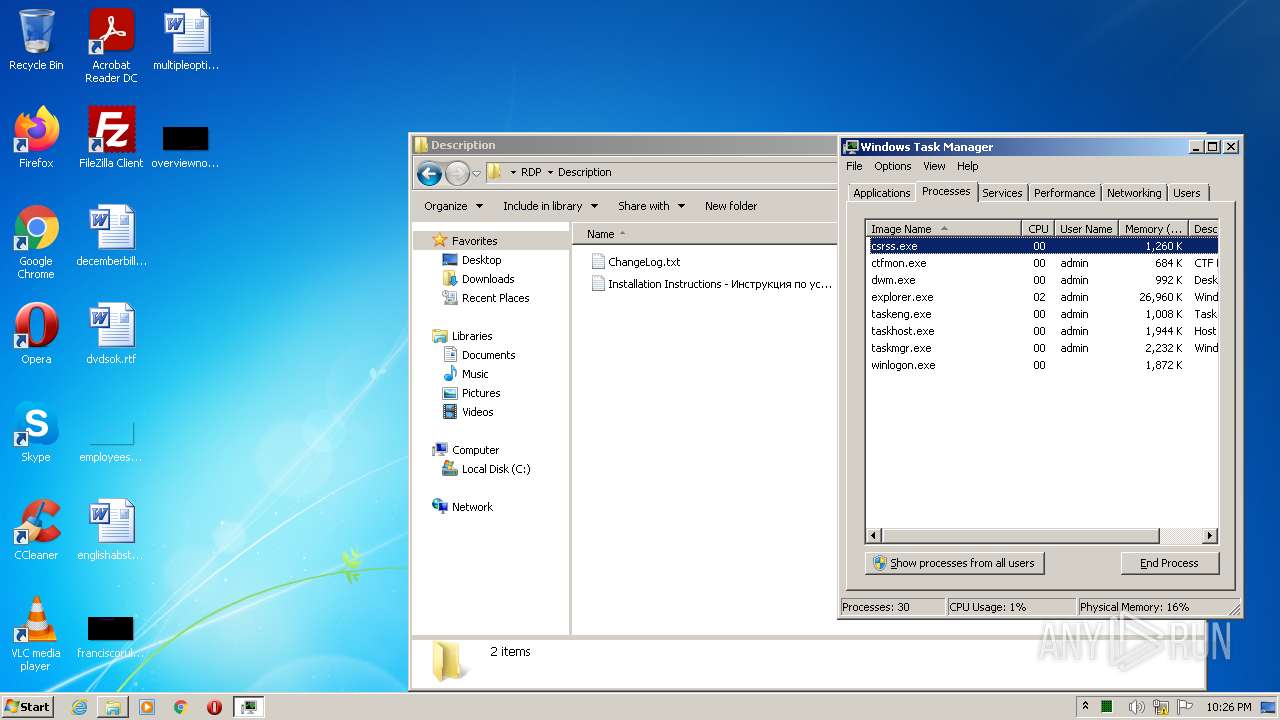
Task: Select explorer.exe process row
Action: (x=1042, y=297)
